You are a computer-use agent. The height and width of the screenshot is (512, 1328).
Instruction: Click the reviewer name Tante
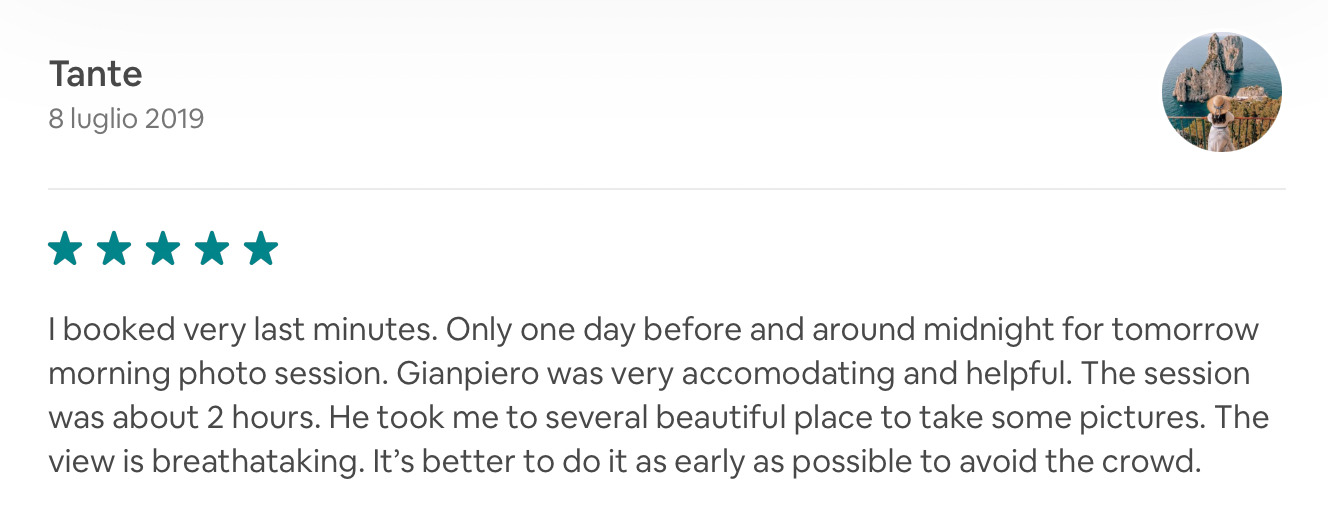[x=96, y=74]
